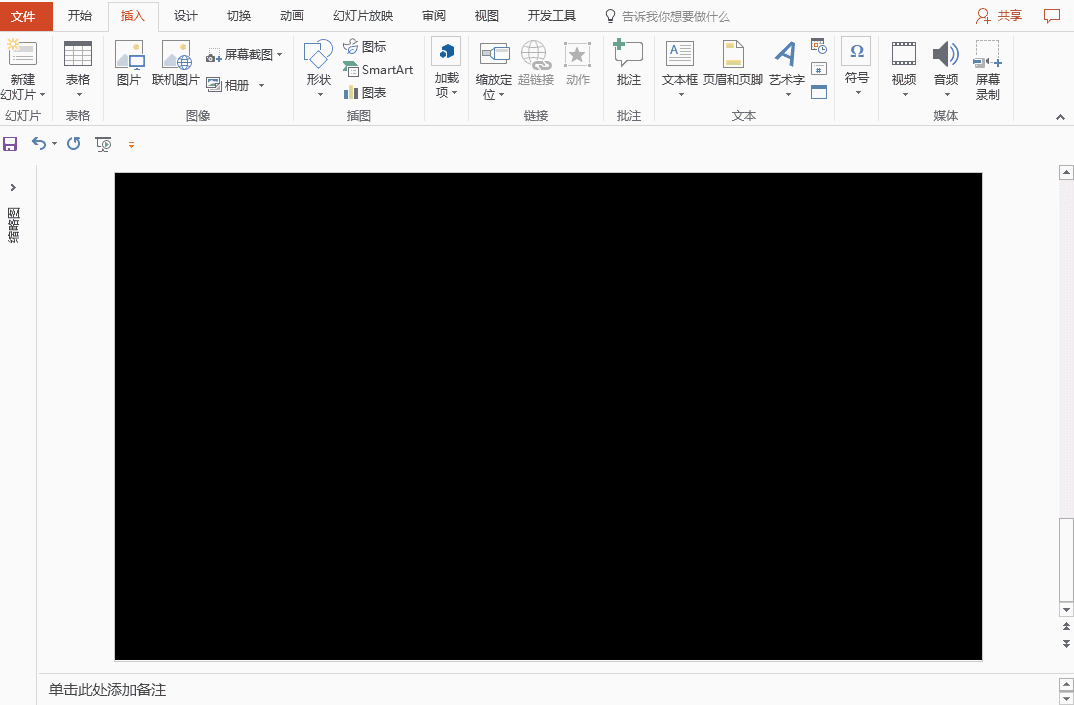Open the 形状 shapes gallery
The height and width of the screenshot is (705, 1074).
[x=319, y=69]
